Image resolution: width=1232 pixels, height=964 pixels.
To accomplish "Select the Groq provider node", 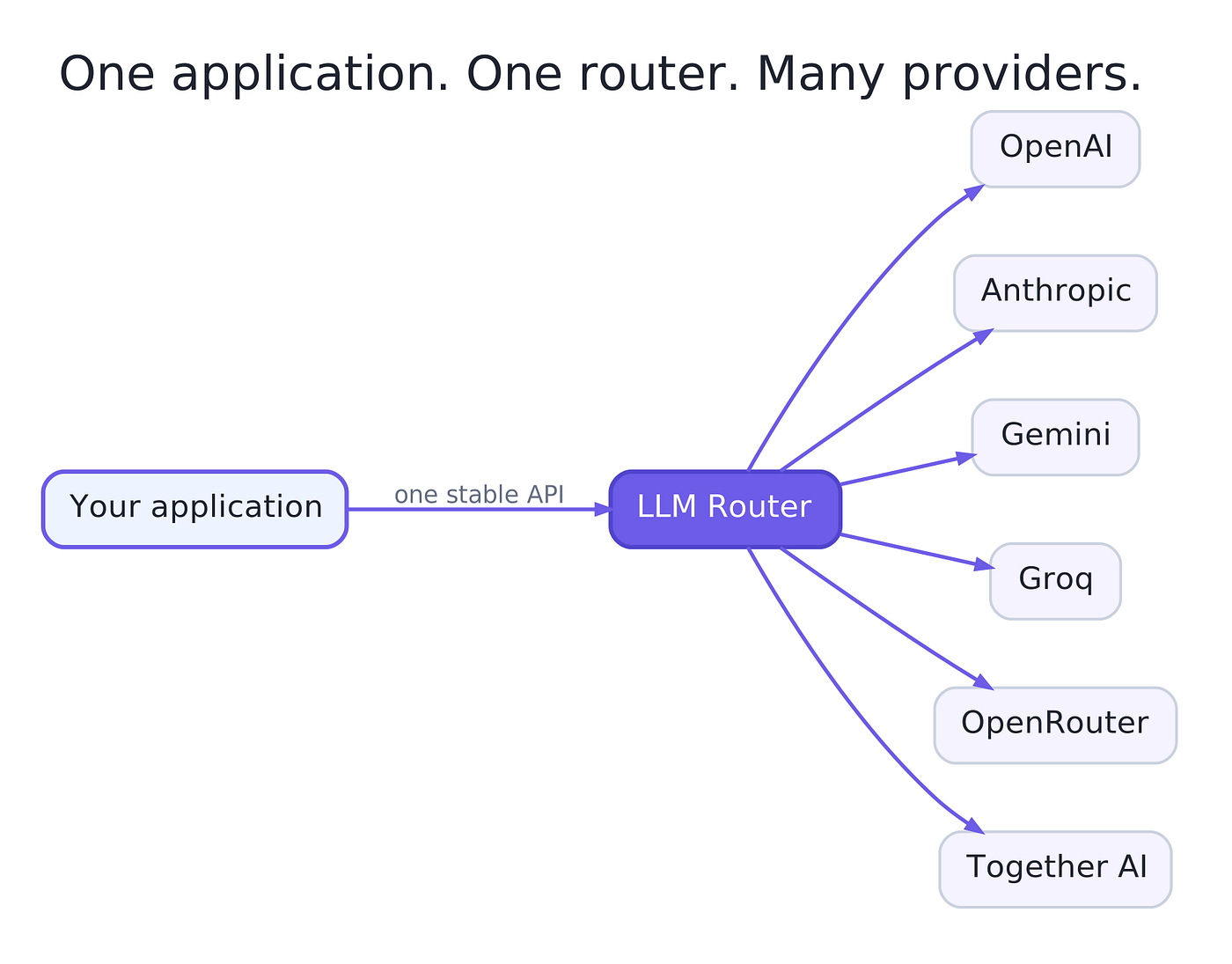I will [x=1055, y=581].
